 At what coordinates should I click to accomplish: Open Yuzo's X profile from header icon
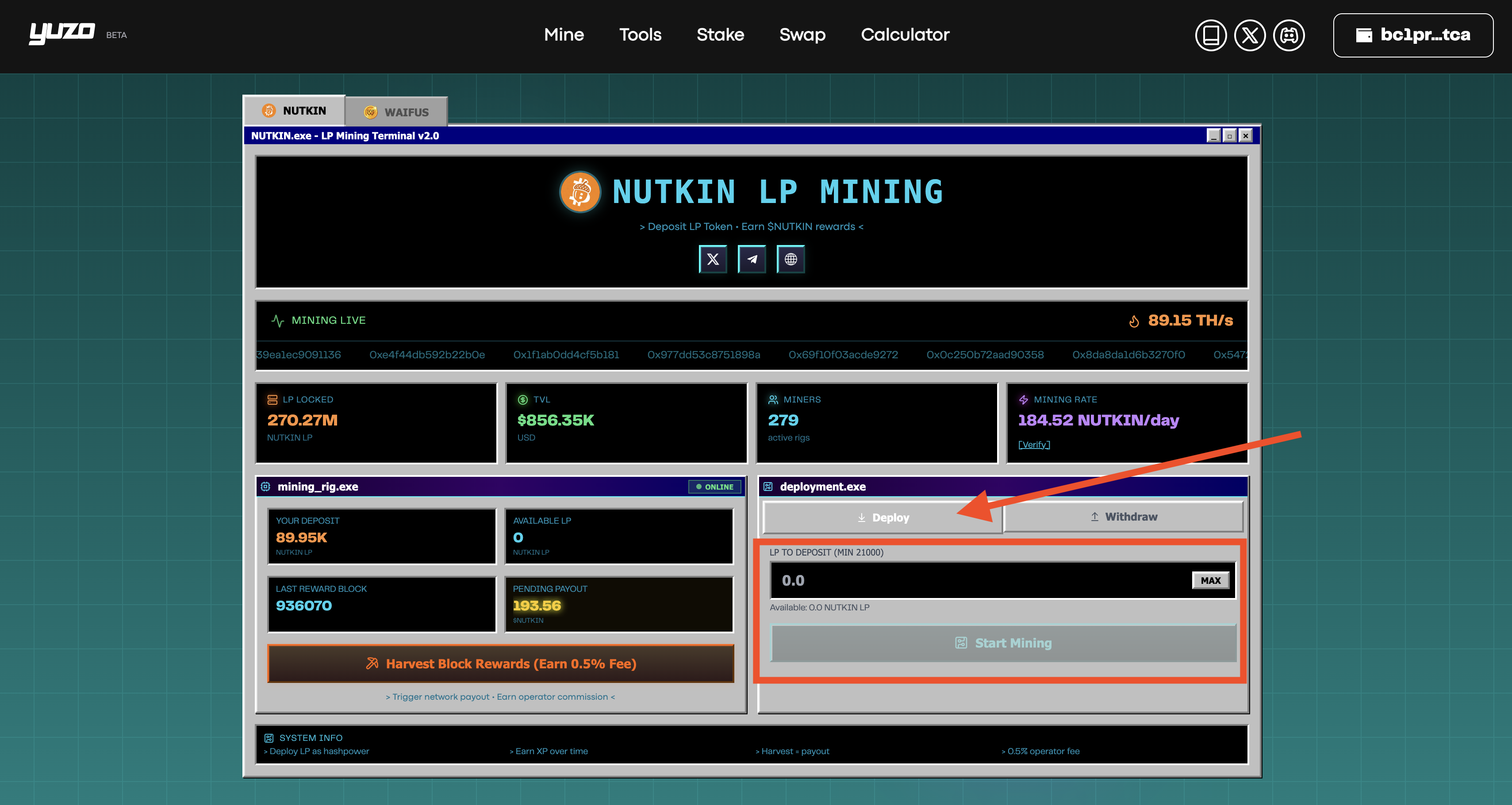(1250, 35)
